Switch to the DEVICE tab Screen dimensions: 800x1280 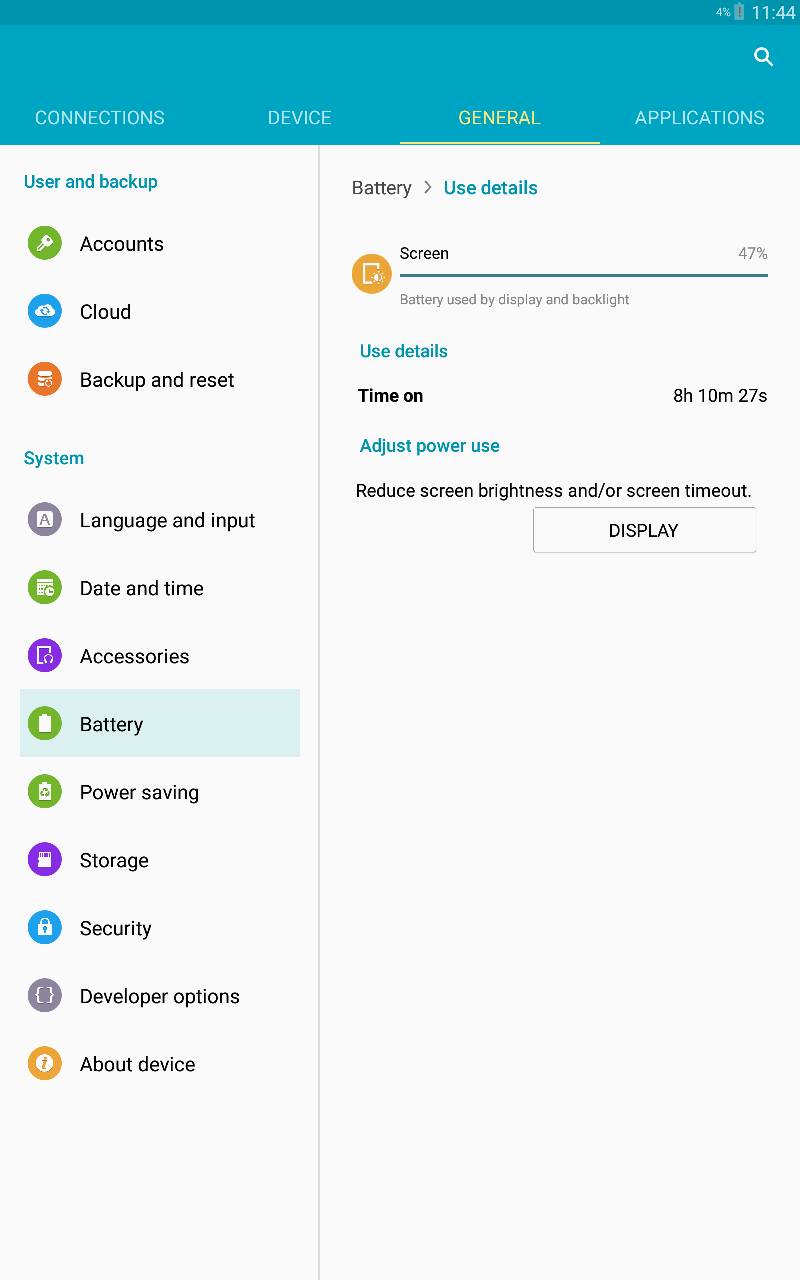[x=300, y=117]
